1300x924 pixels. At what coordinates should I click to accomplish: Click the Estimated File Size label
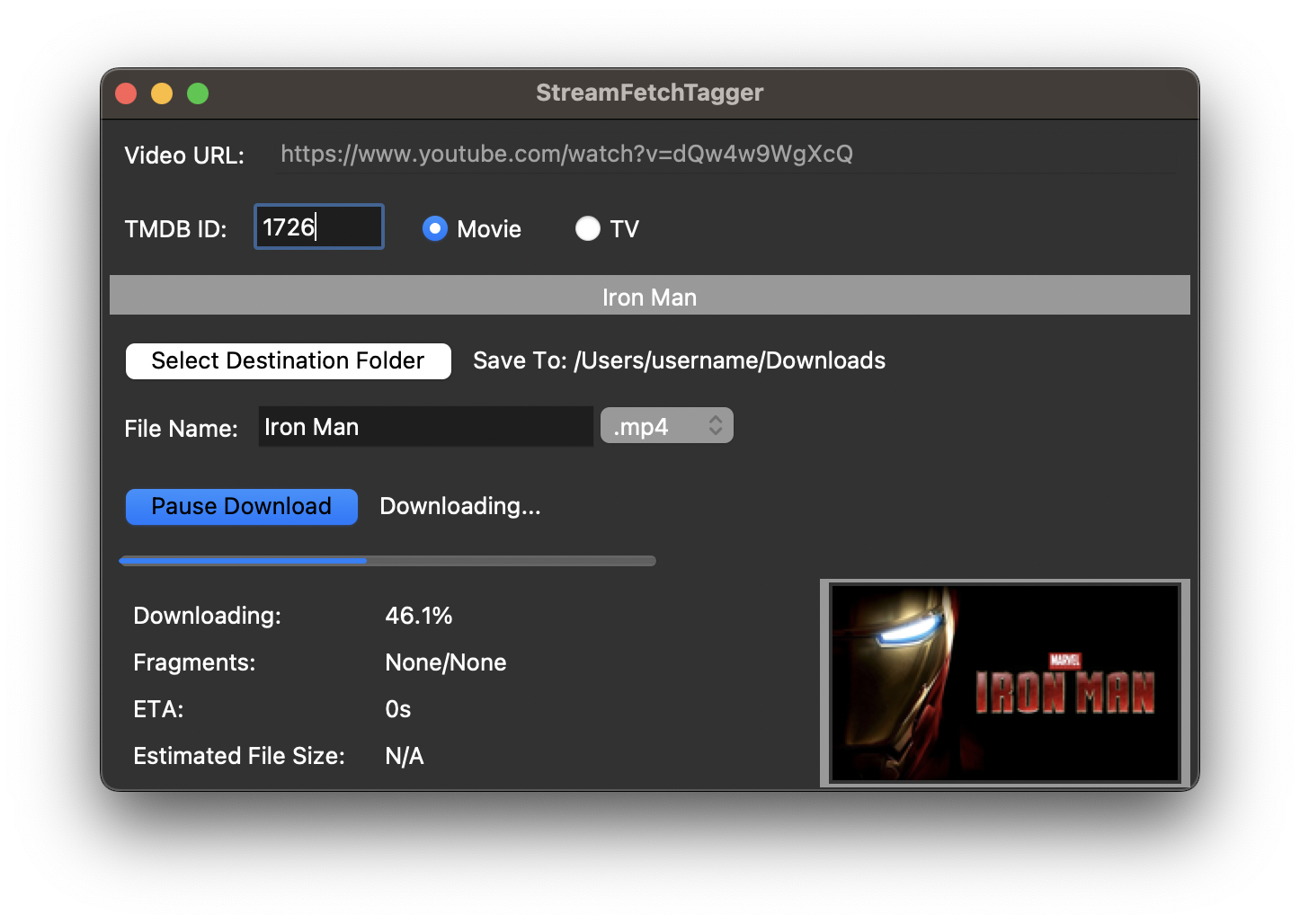coord(239,756)
